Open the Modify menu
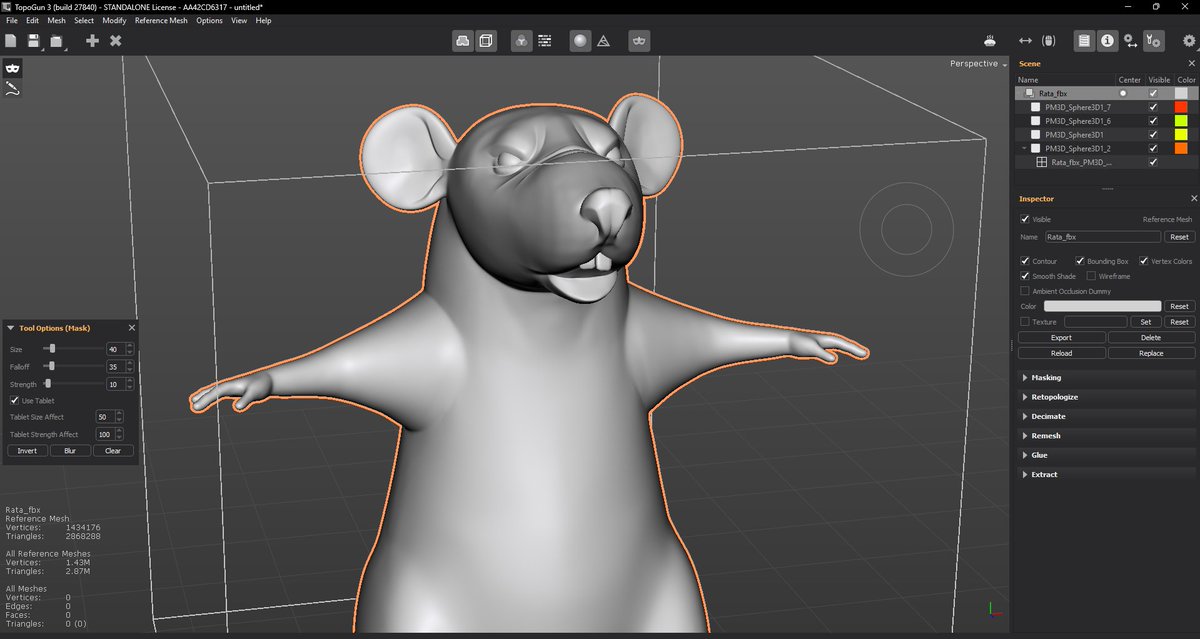 [114, 20]
